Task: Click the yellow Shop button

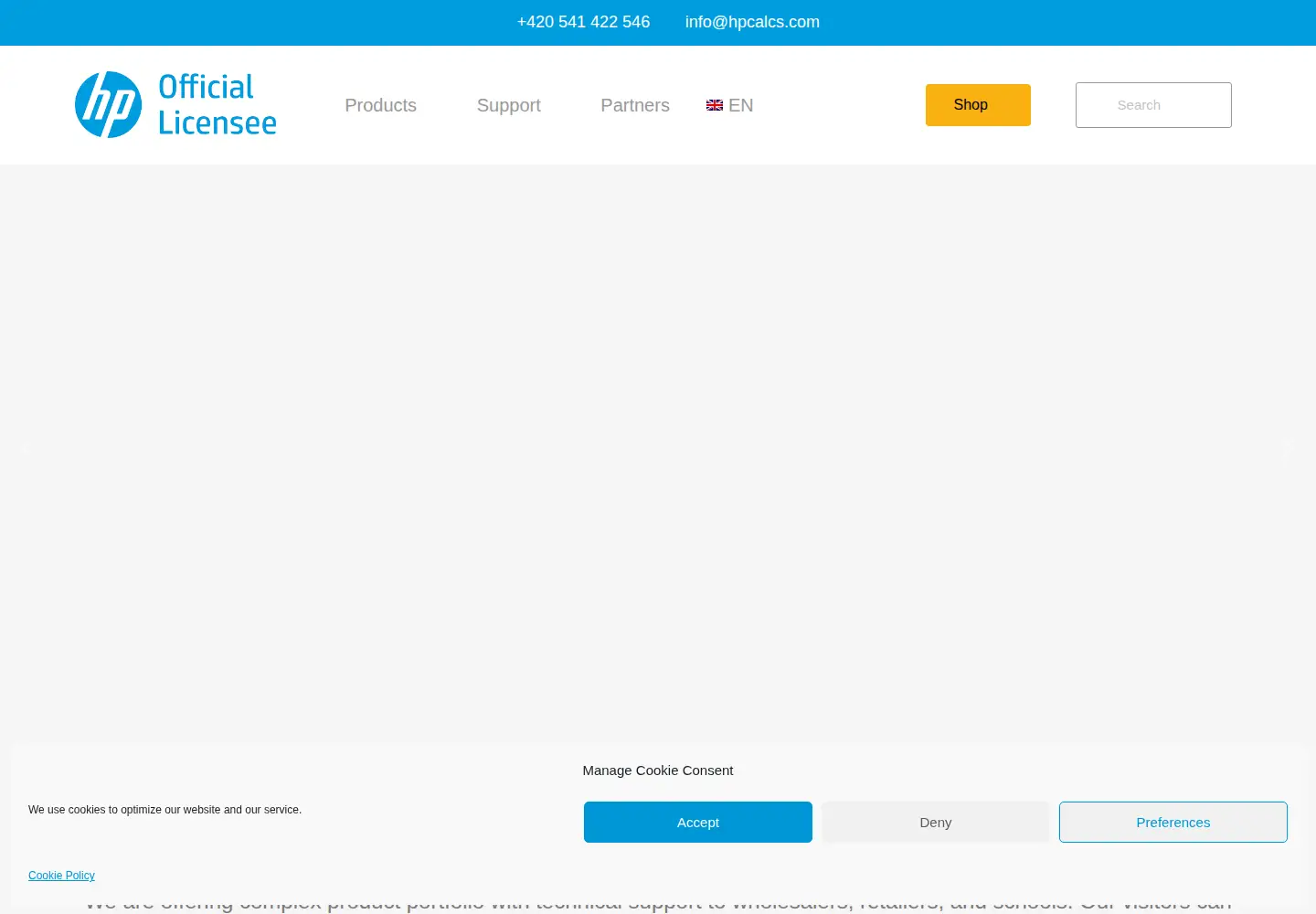Action: [978, 105]
